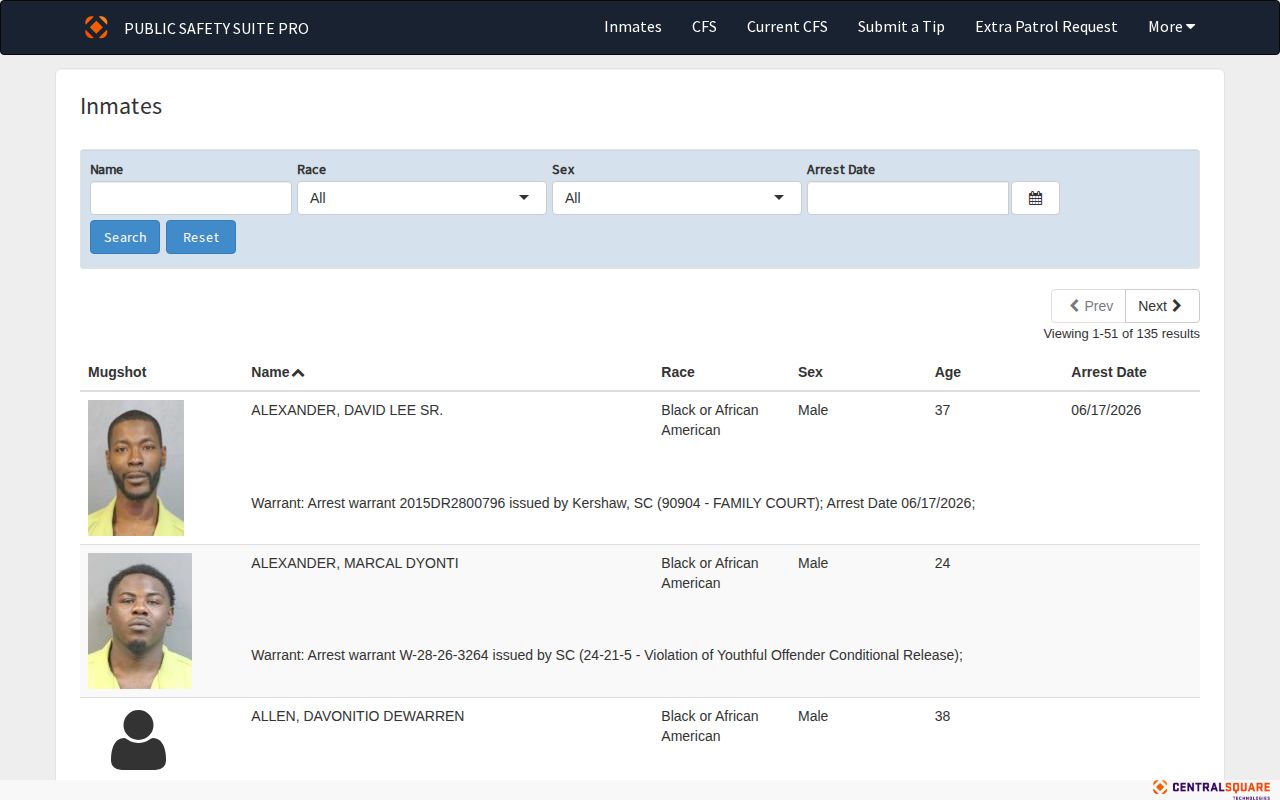The image size is (1280, 800).
Task: Click warrant text 2015DR2800796 for David Alexander
Action: 613,503
